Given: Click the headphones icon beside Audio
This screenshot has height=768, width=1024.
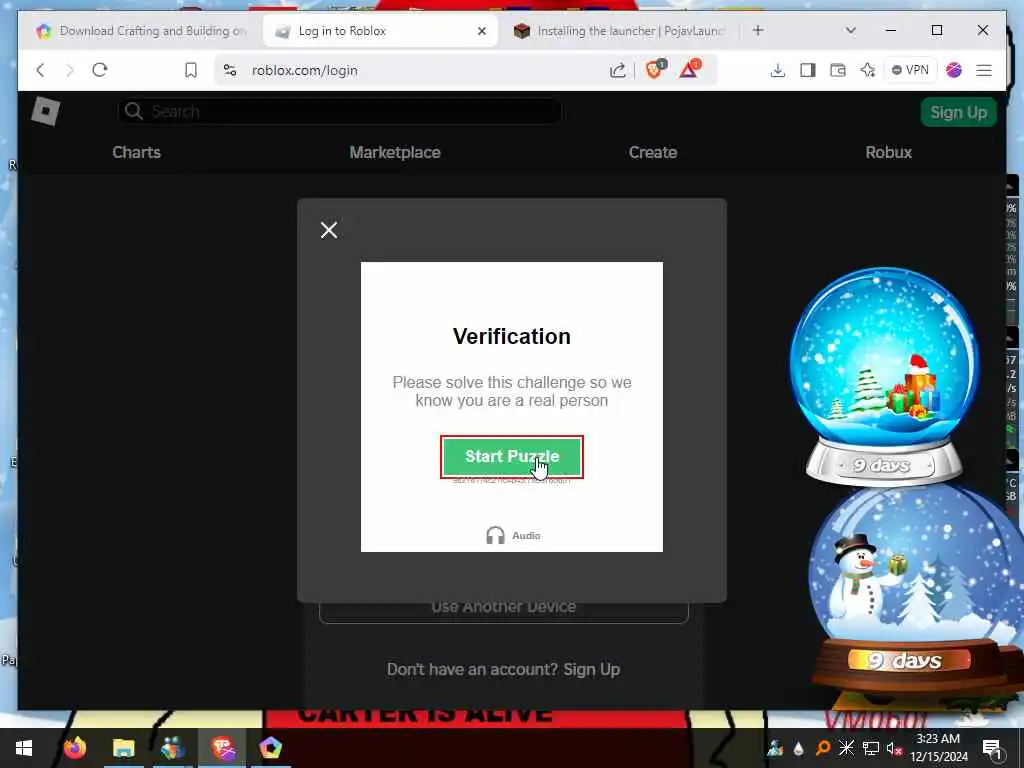Looking at the screenshot, I should tap(496, 536).
